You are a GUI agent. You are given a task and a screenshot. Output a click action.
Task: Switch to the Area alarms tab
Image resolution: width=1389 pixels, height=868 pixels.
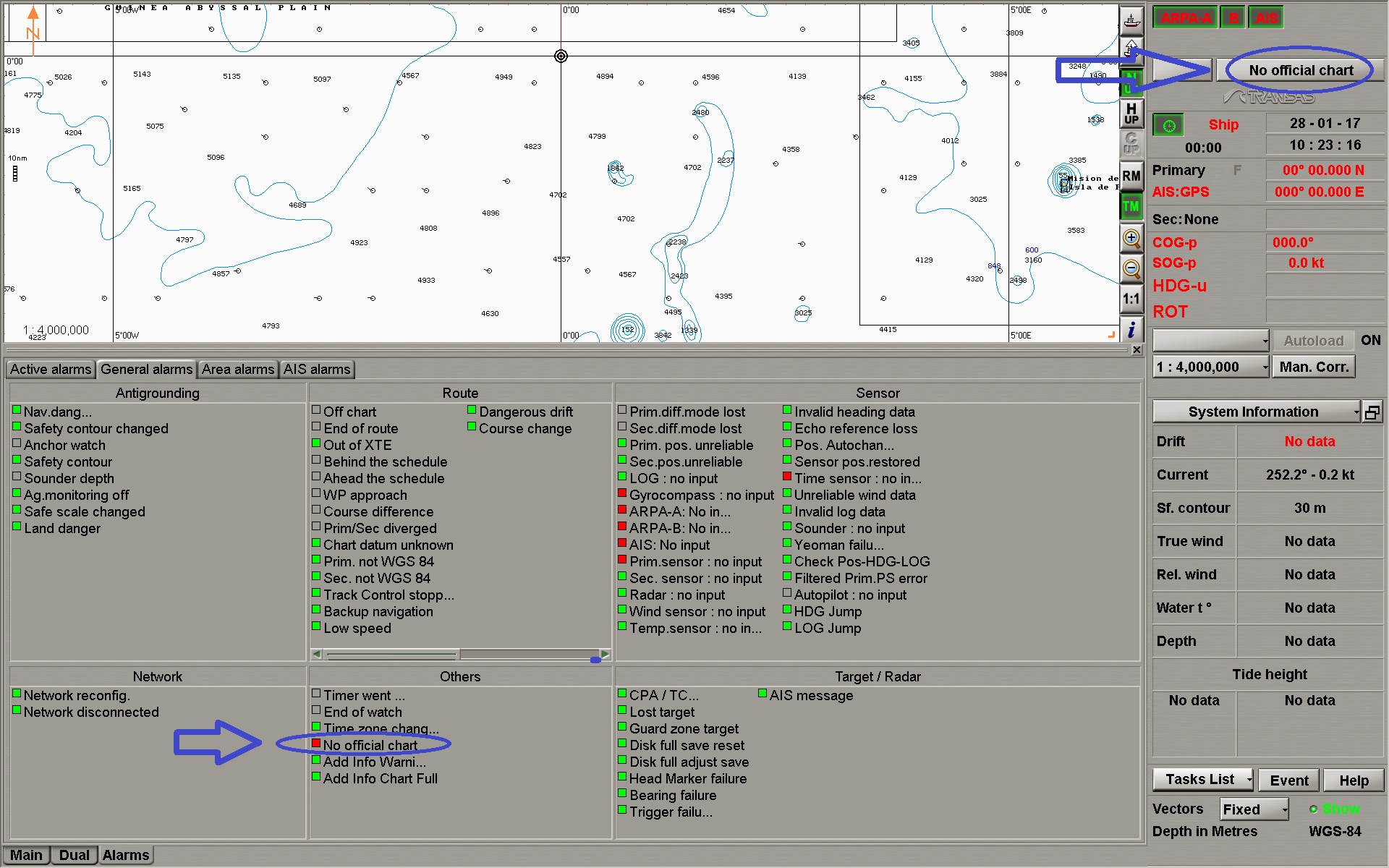click(x=238, y=370)
